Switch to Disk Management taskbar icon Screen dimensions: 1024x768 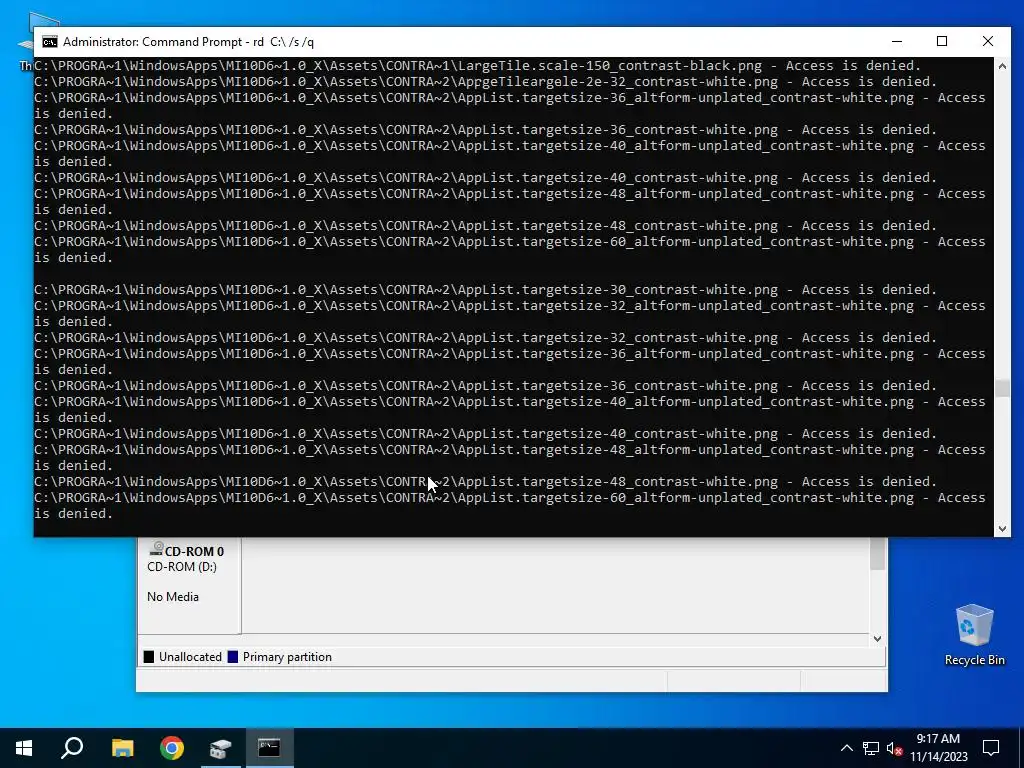pyautogui.click(x=221, y=748)
